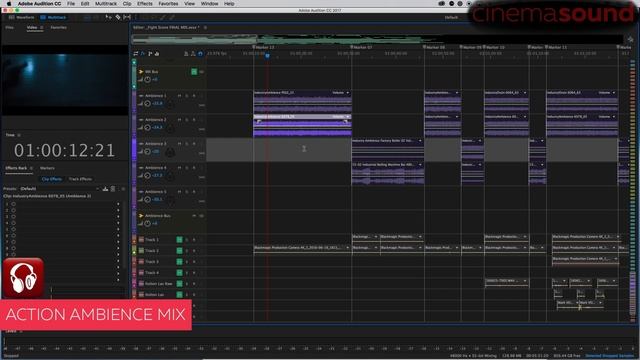Viewport: 640px width, 360px height.
Task: Open the Multitrack menu
Action: (106, 4)
